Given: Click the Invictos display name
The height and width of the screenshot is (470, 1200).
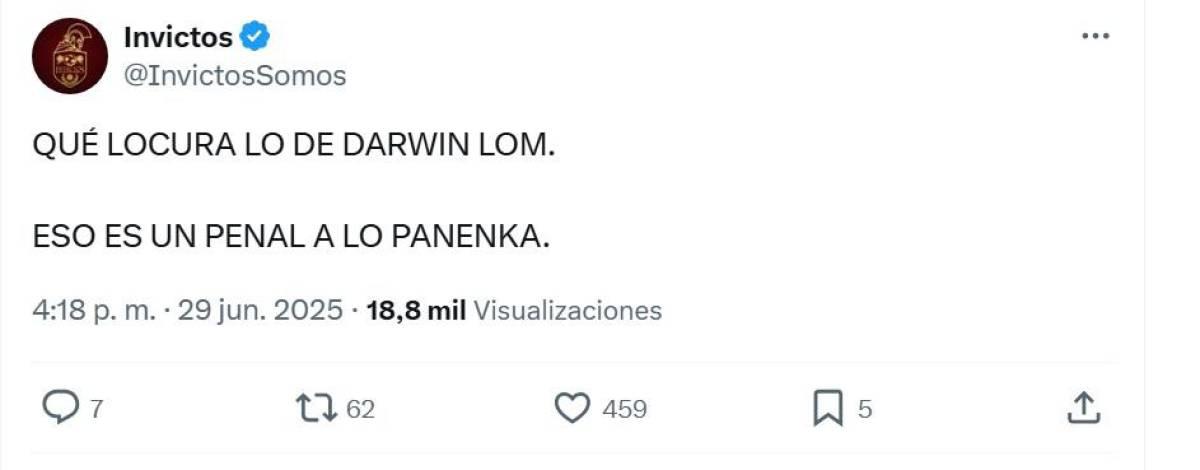Looking at the screenshot, I should point(178,38).
